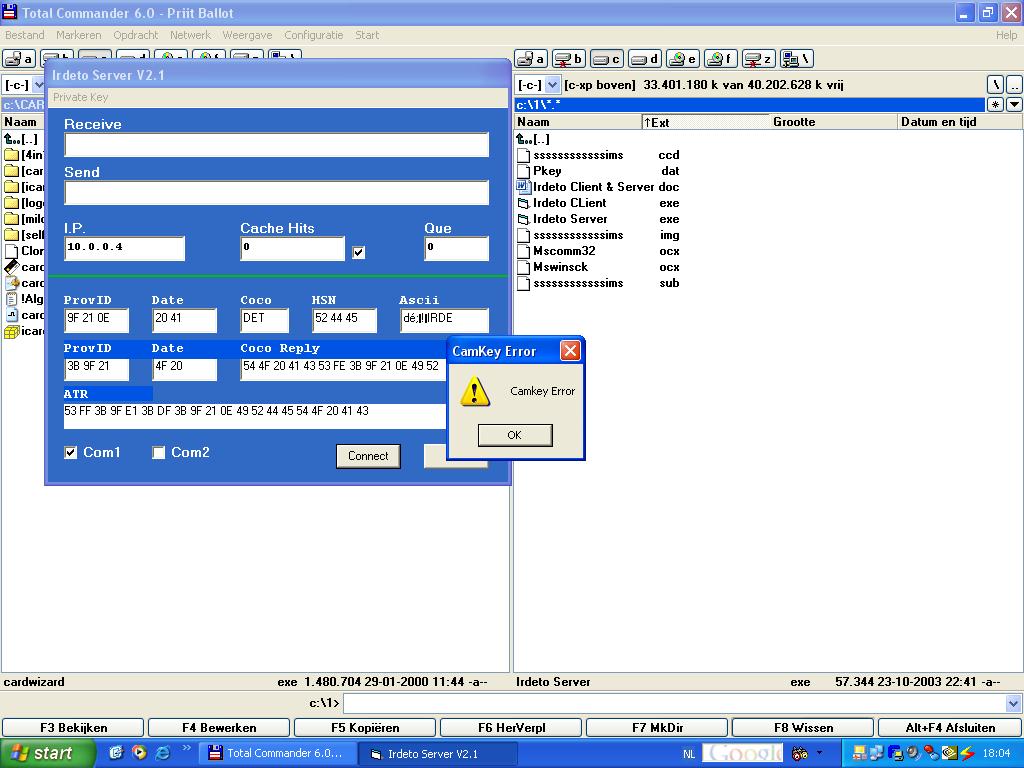Select network drive z in the right drive bar
The image size is (1024, 768).
pyautogui.click(x=758, y=59)
